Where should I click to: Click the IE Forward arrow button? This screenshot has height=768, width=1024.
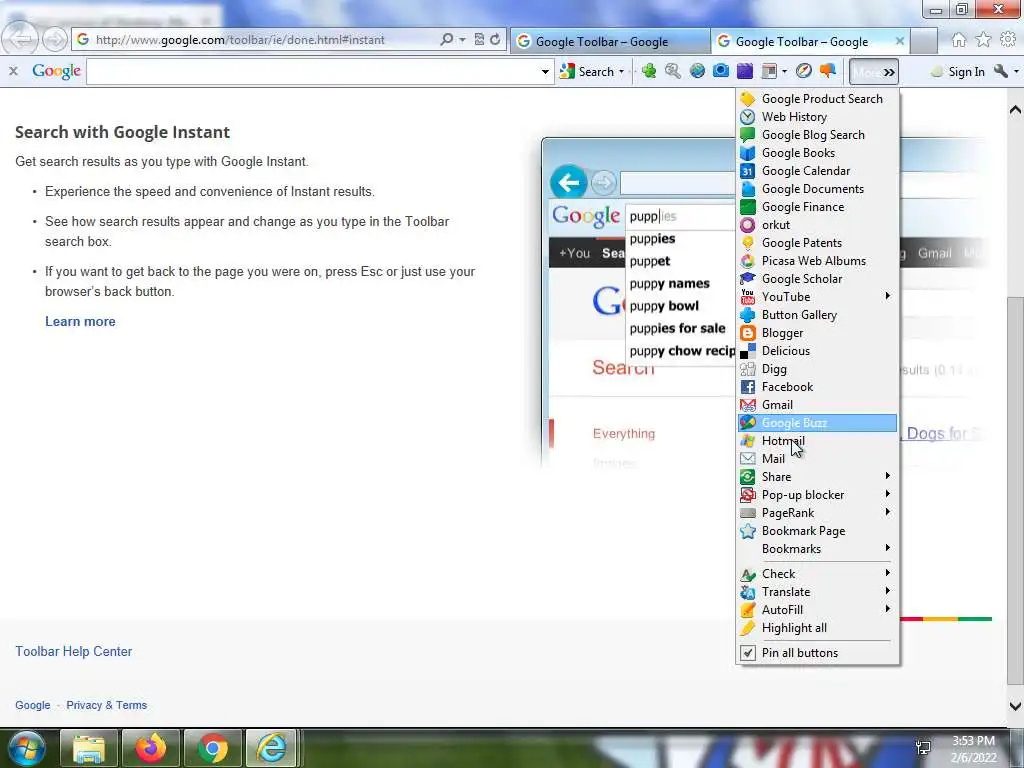click(55, 40)
